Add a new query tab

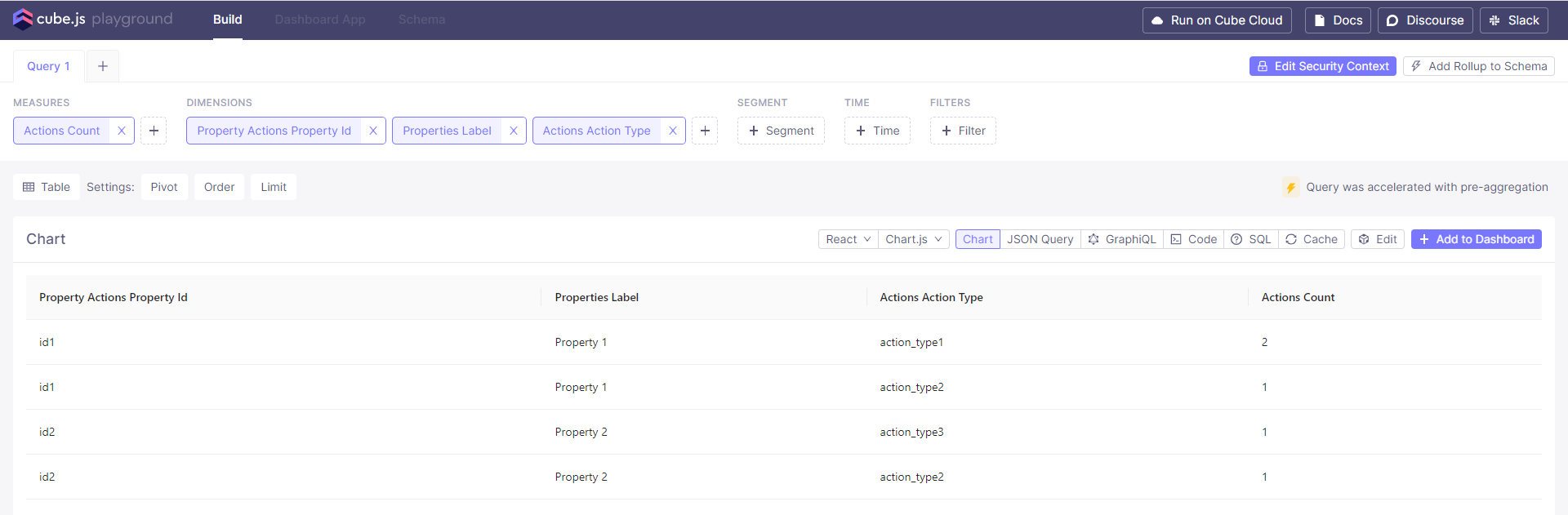(103, 66)
